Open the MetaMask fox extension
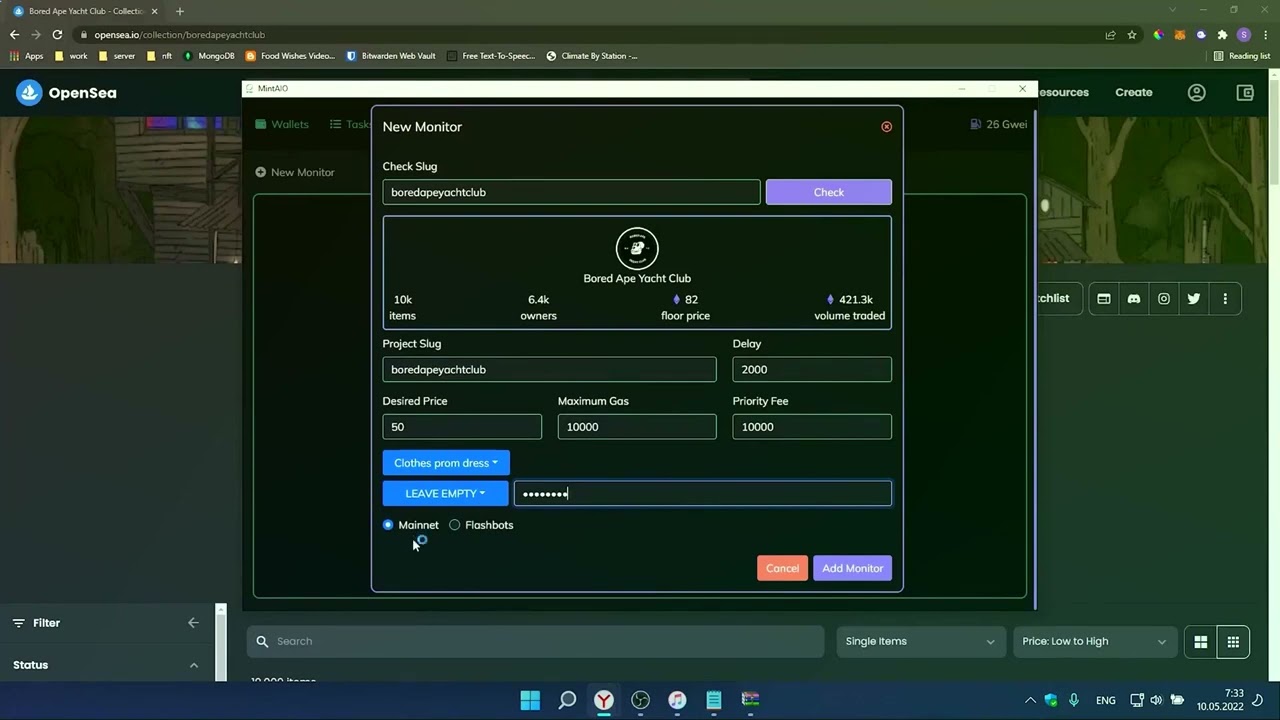Viewport: 1280px width, 720px height. (x=1179, y=34)
